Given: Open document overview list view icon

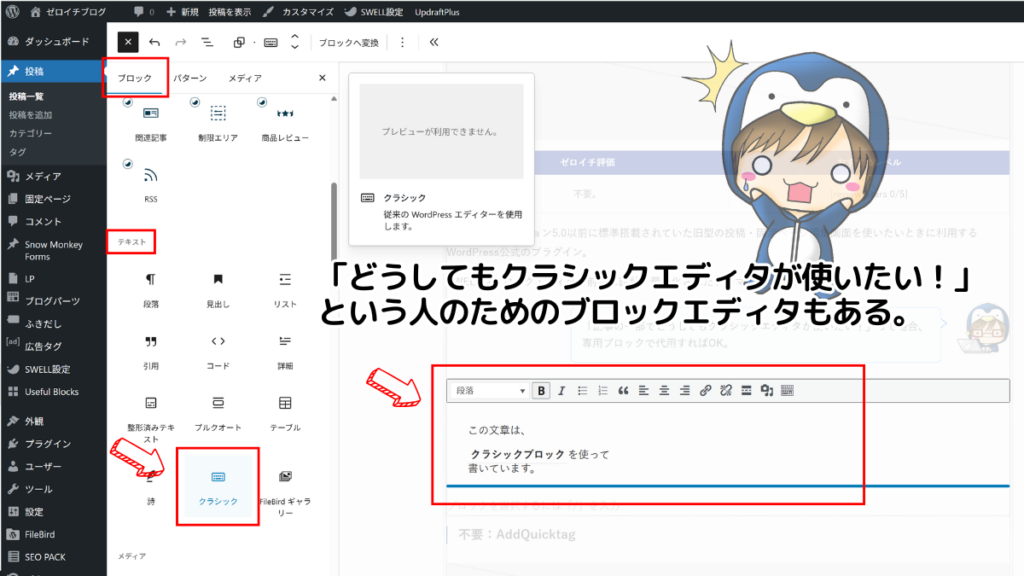Looking at the screenshot, I should pyautogui.click(x=207, y=42).
